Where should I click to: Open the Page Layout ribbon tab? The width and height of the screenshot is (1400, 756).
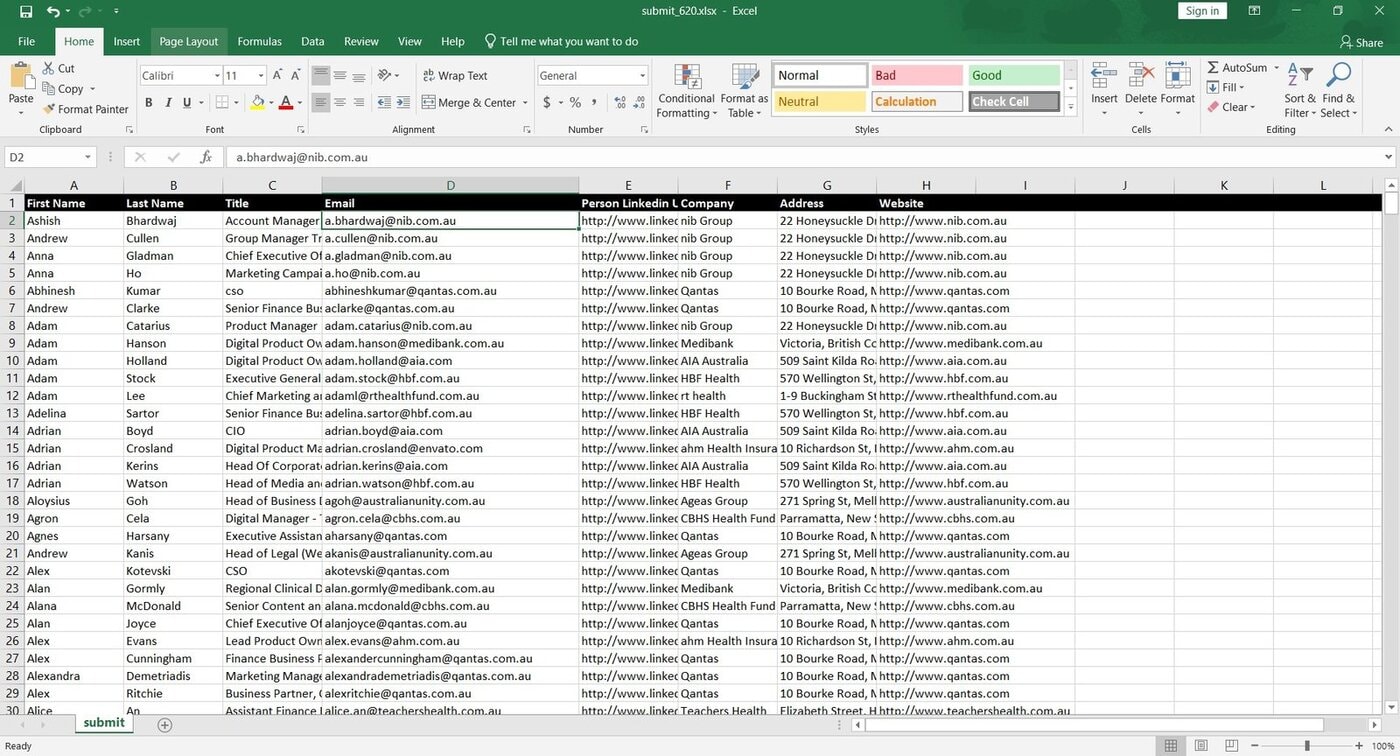click(188, 41)
